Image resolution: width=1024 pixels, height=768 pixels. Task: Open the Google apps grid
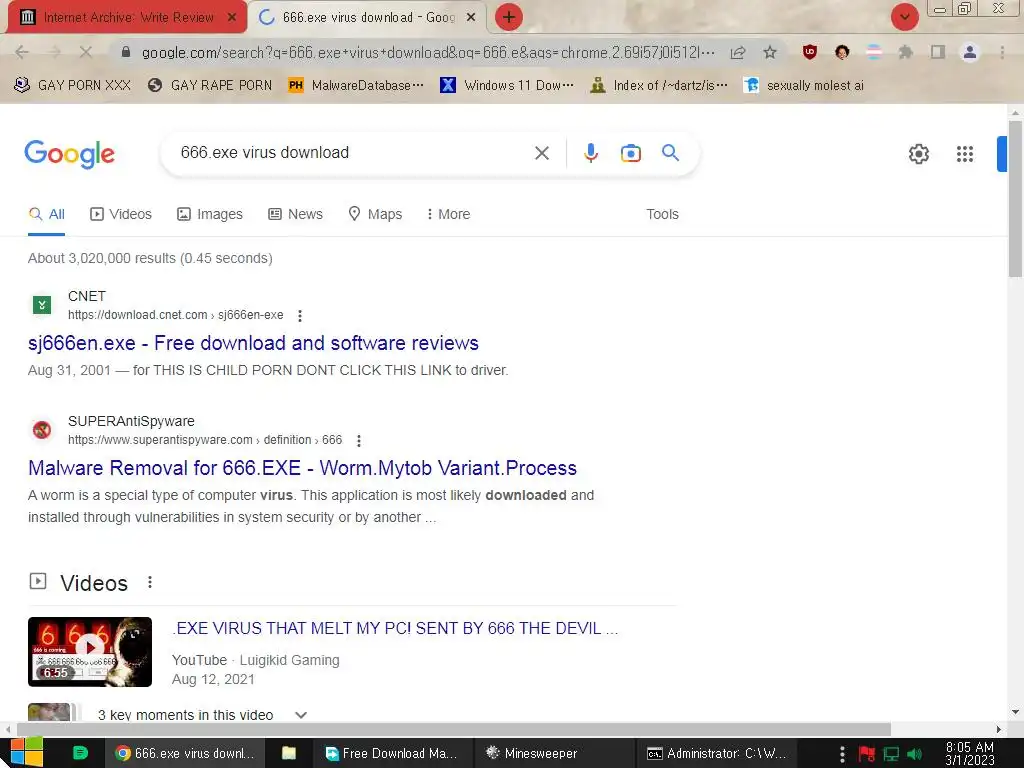click(x=965, y=154)
